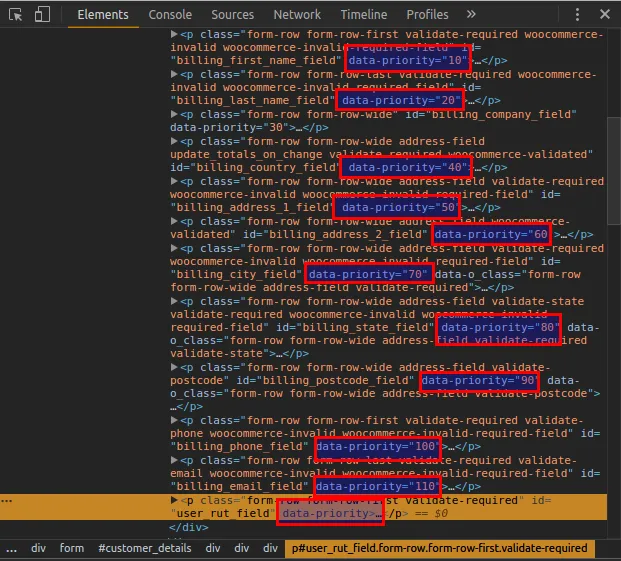
Task: Close the DevTools panel
Action: [605, 14]
